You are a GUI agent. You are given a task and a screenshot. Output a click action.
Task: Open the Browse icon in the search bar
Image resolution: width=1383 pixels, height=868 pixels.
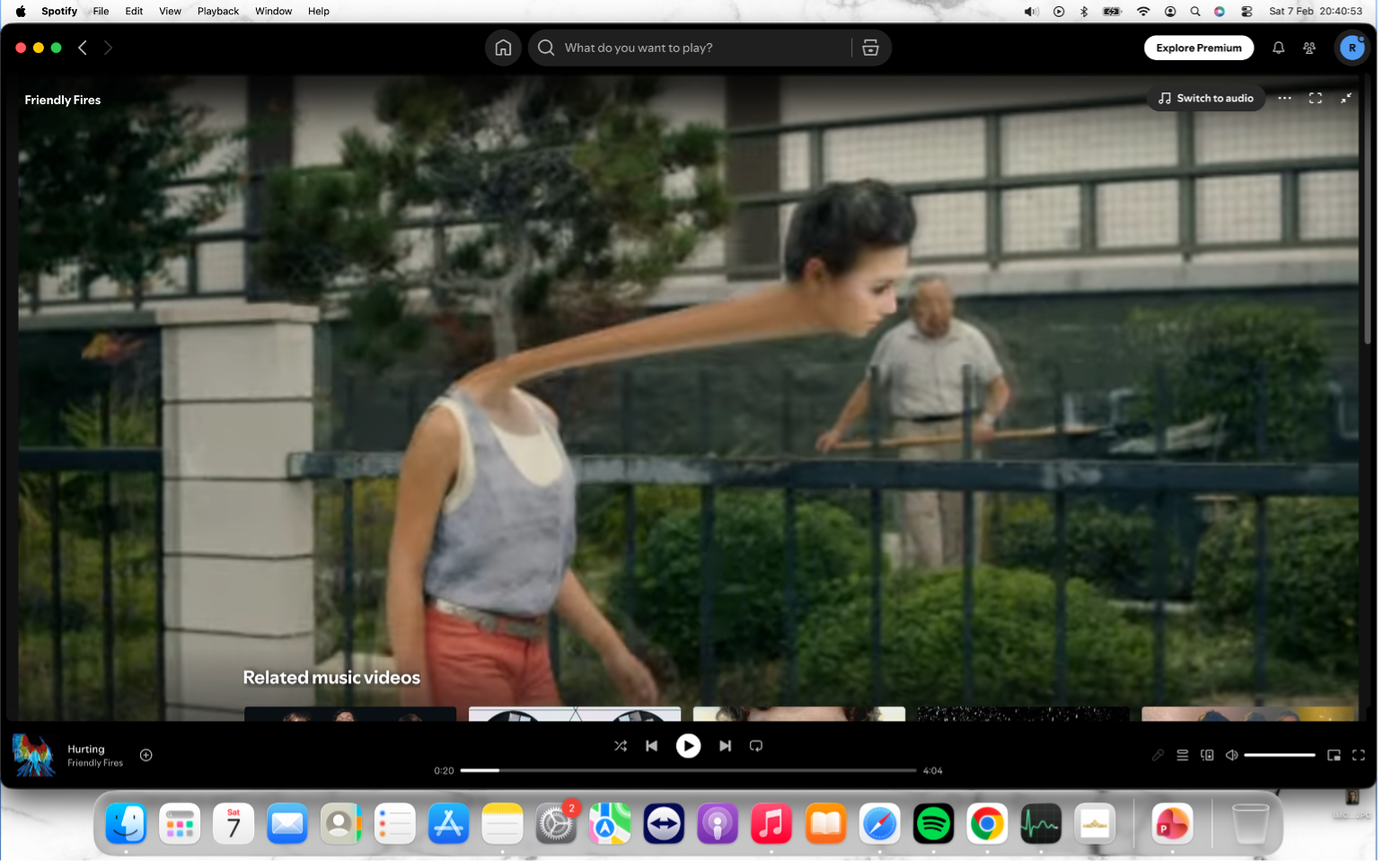pos(870,48)
